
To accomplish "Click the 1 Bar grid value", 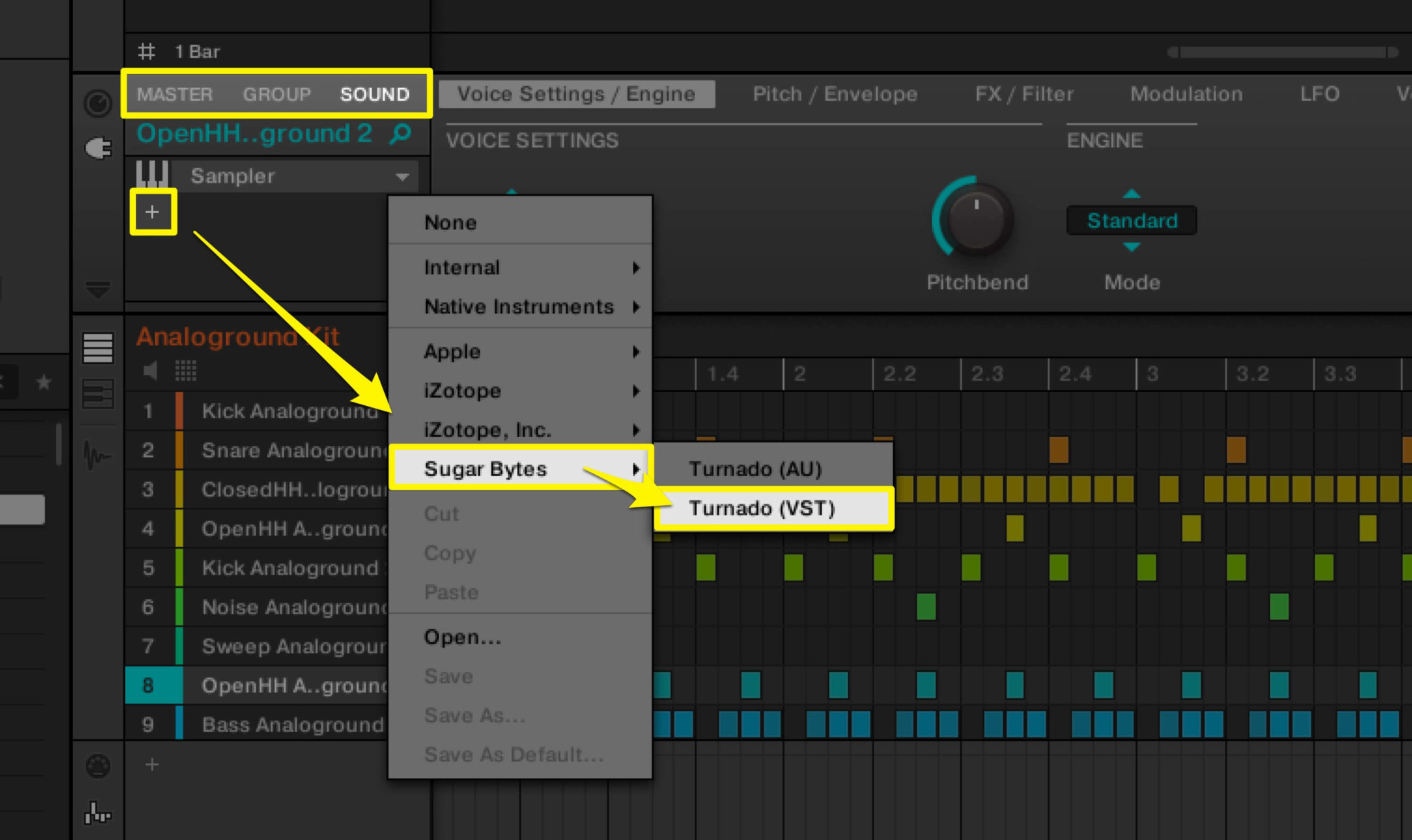I will pos(197,52).
